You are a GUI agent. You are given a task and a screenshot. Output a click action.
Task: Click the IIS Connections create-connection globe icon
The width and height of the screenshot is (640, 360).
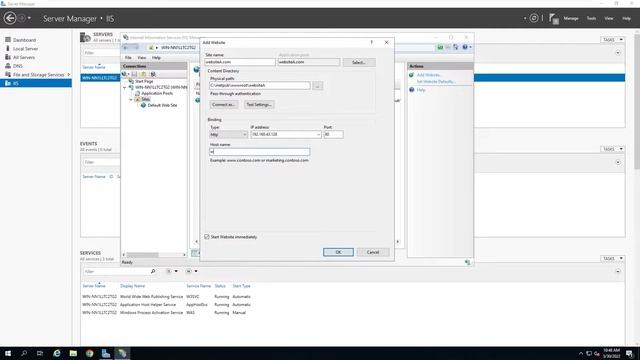(124, 74)
